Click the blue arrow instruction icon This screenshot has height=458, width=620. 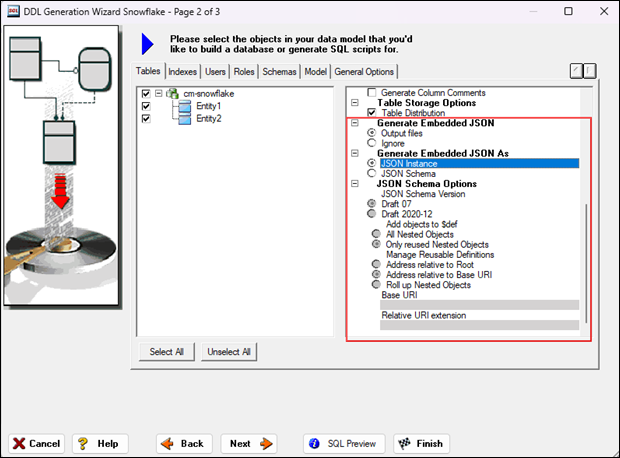coord(147,44)
